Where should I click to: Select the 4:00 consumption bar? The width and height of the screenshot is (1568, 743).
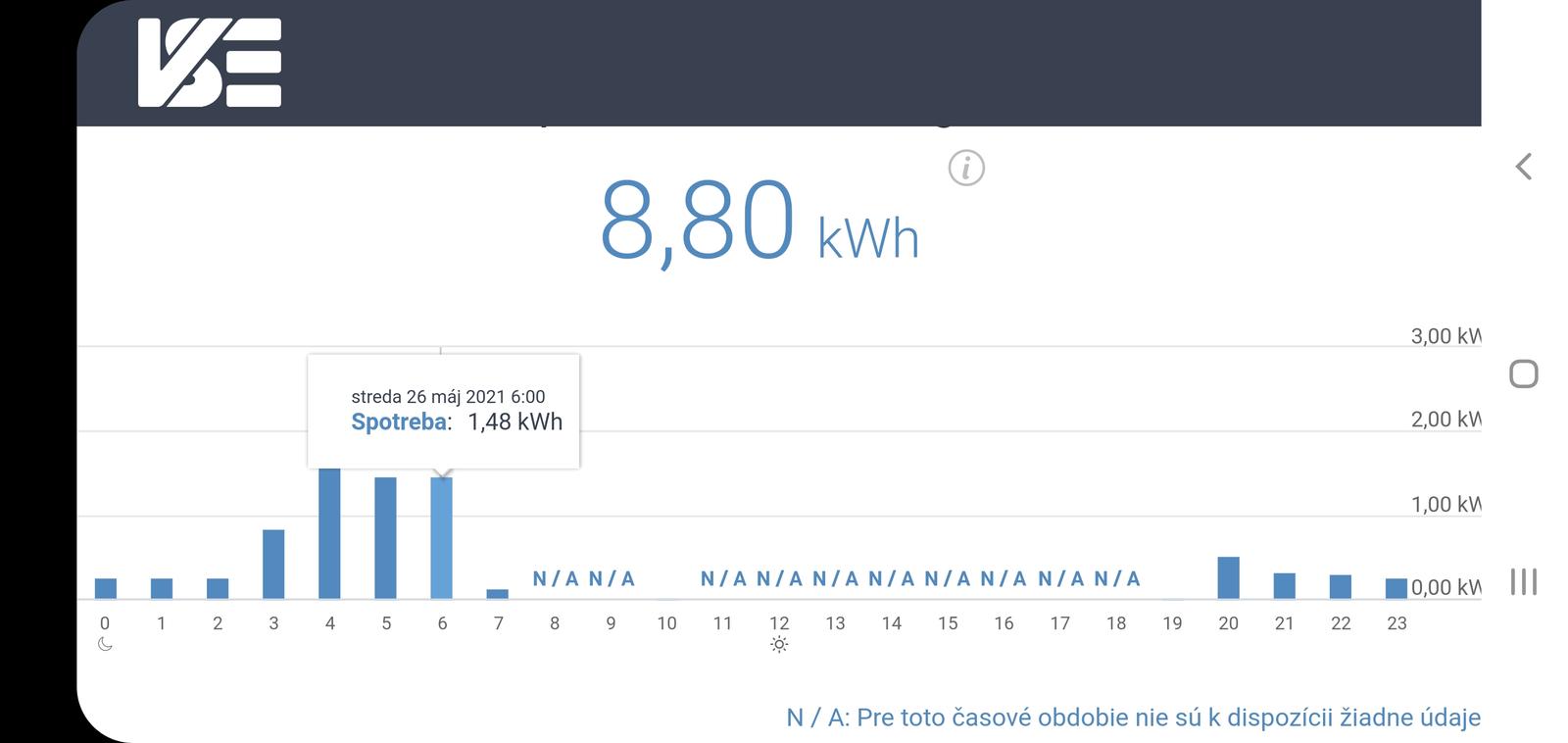click(x=330, y=534)
